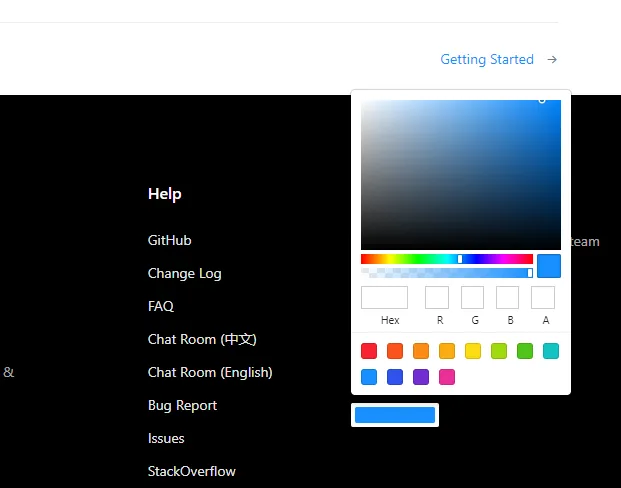Open the Chat Room (中文) link

[x=202, y=339]
